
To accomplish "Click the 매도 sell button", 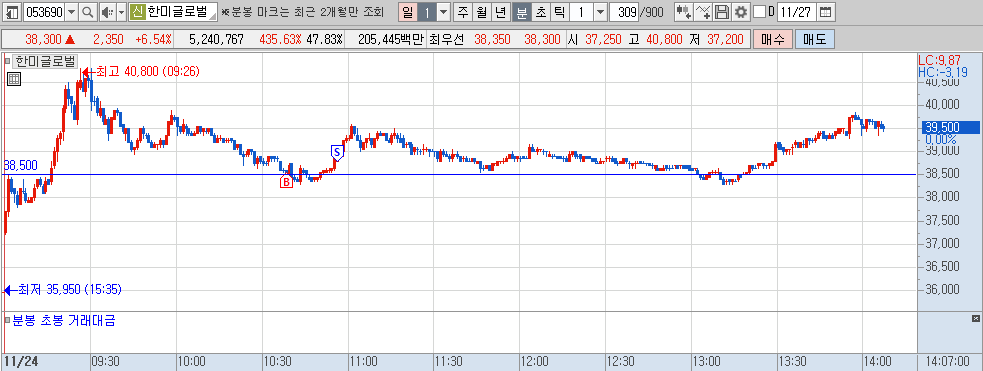I will (x=815, y=39).
